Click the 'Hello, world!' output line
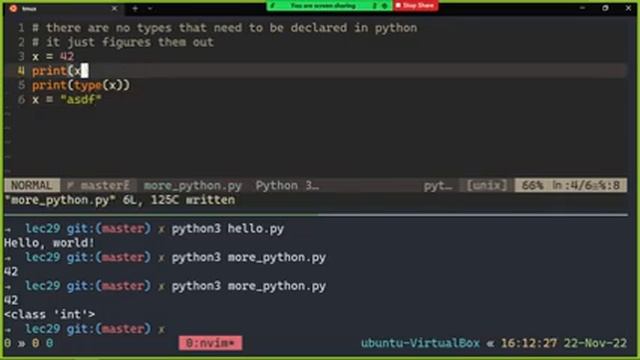640x360 pixels. click(x=49, y=243)
